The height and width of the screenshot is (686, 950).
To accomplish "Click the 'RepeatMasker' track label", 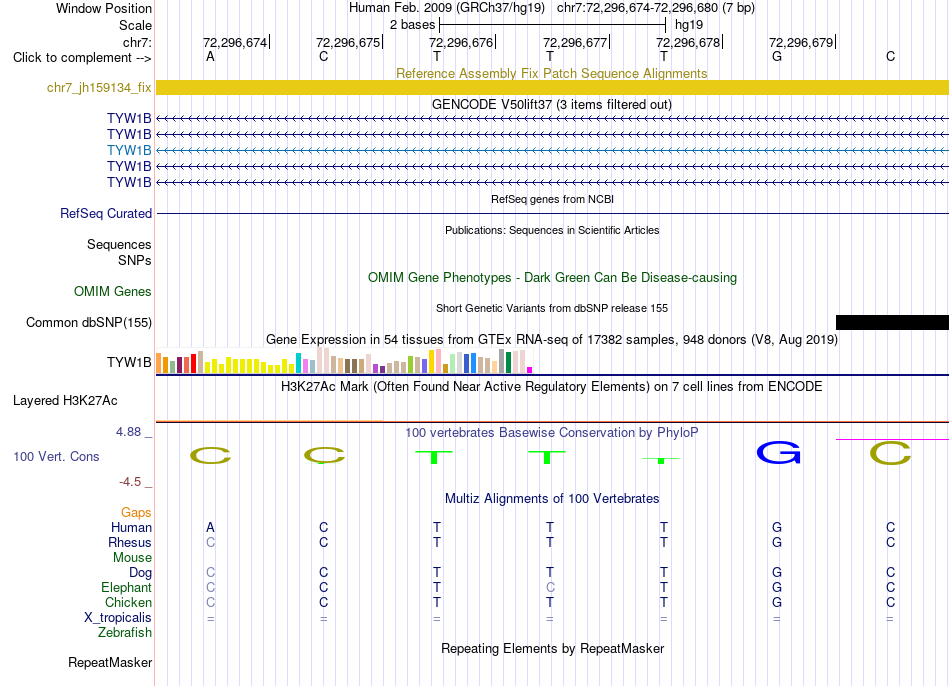I will pos(110,662).
